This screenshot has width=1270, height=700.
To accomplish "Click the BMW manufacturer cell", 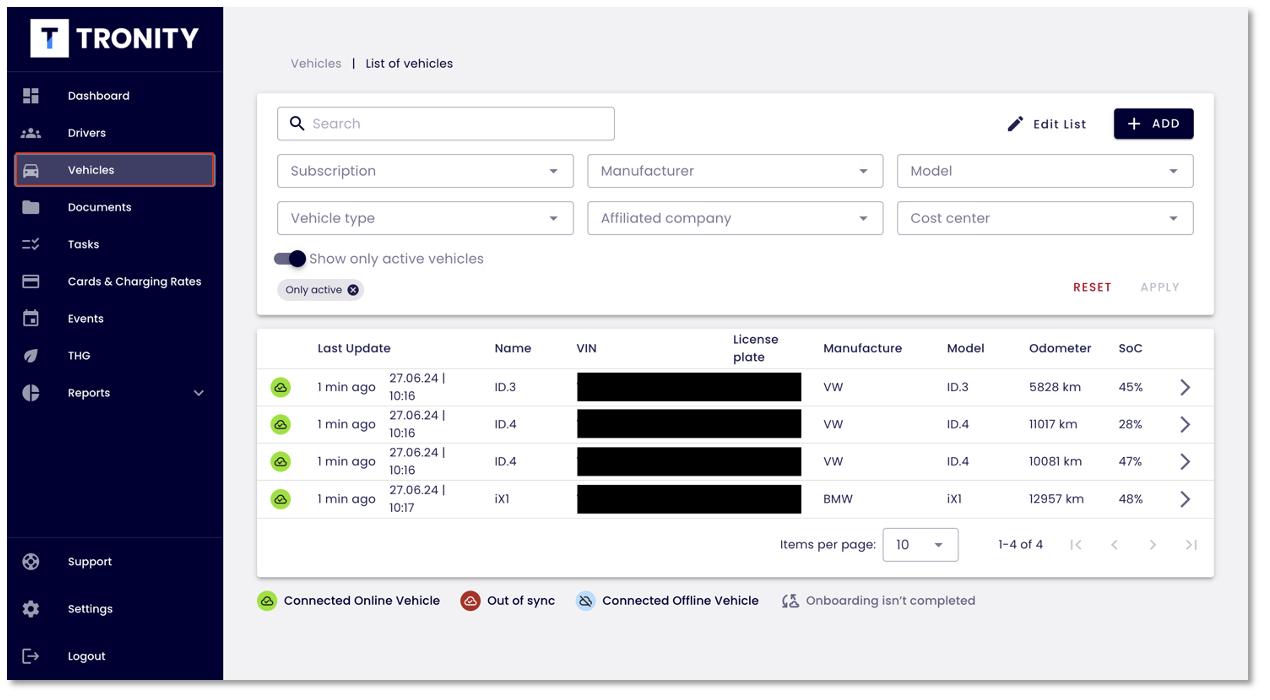I will (838, 499).
